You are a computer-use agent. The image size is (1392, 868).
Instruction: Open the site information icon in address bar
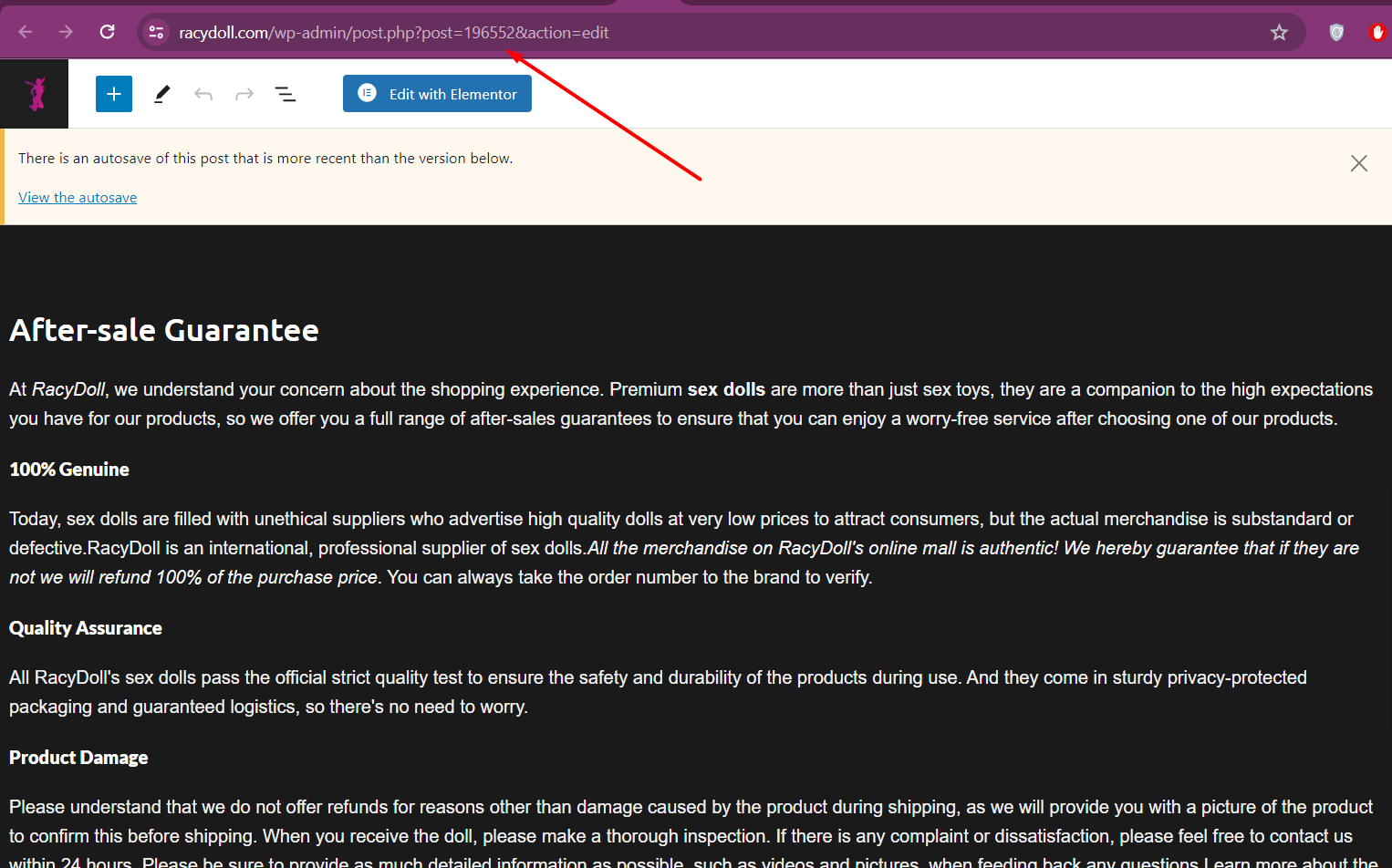click(x=156, y=32)
